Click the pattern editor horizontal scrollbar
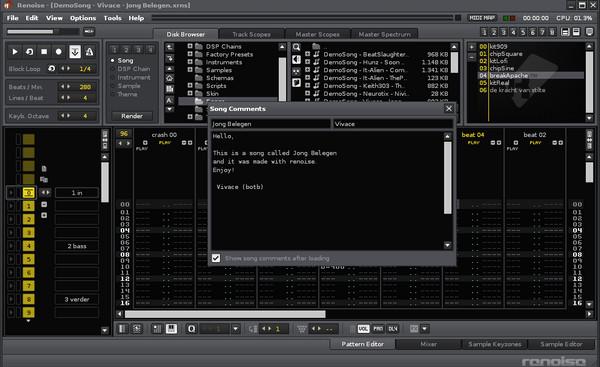Screen dimensions: 600x367 point(225,314)
